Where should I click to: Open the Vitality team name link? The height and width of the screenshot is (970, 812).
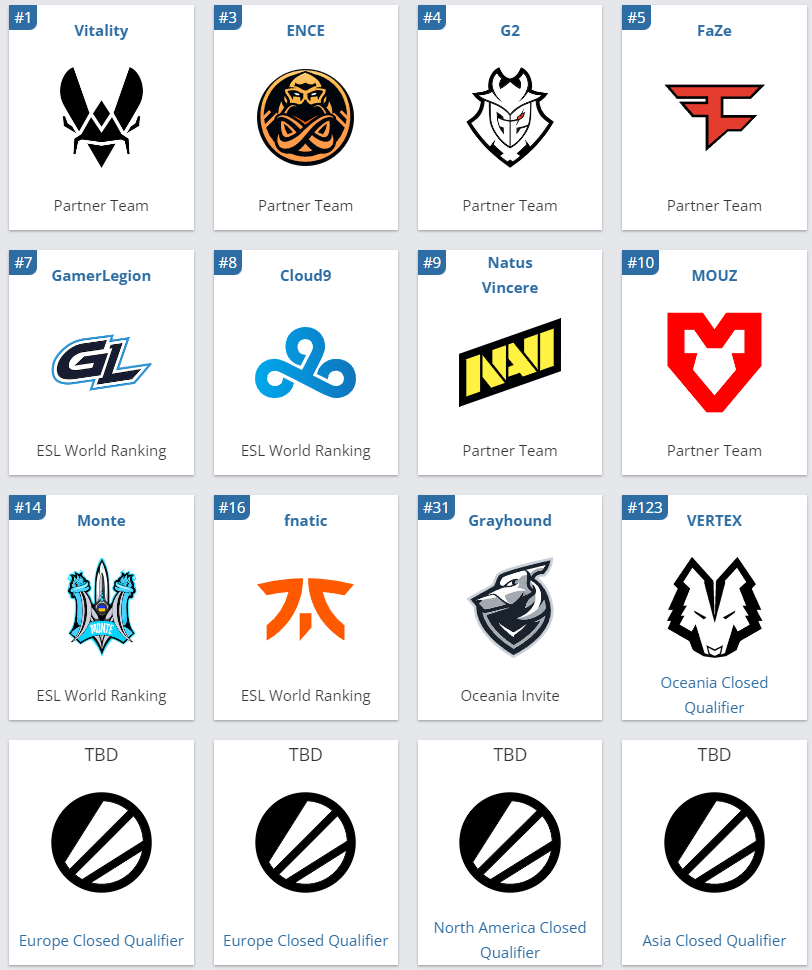[x=101, y=30]
